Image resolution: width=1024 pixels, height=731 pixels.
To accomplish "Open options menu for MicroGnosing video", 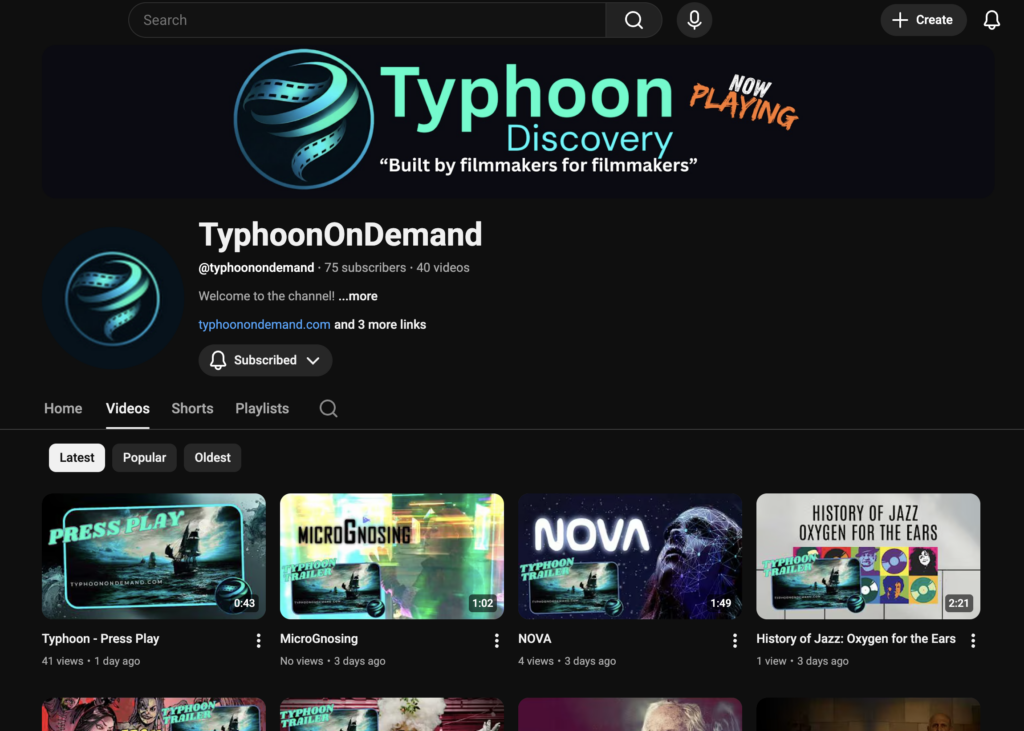I will pos(496,640).
